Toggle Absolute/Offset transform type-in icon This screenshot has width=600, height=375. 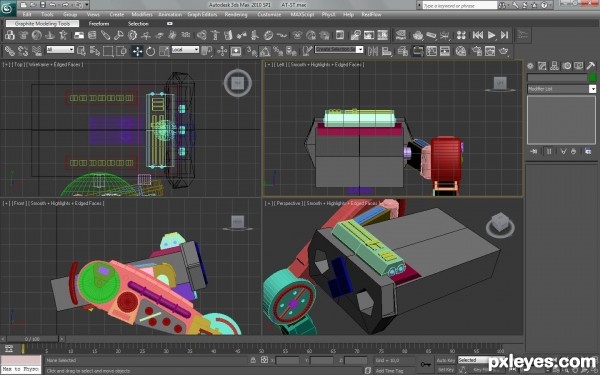264,360
